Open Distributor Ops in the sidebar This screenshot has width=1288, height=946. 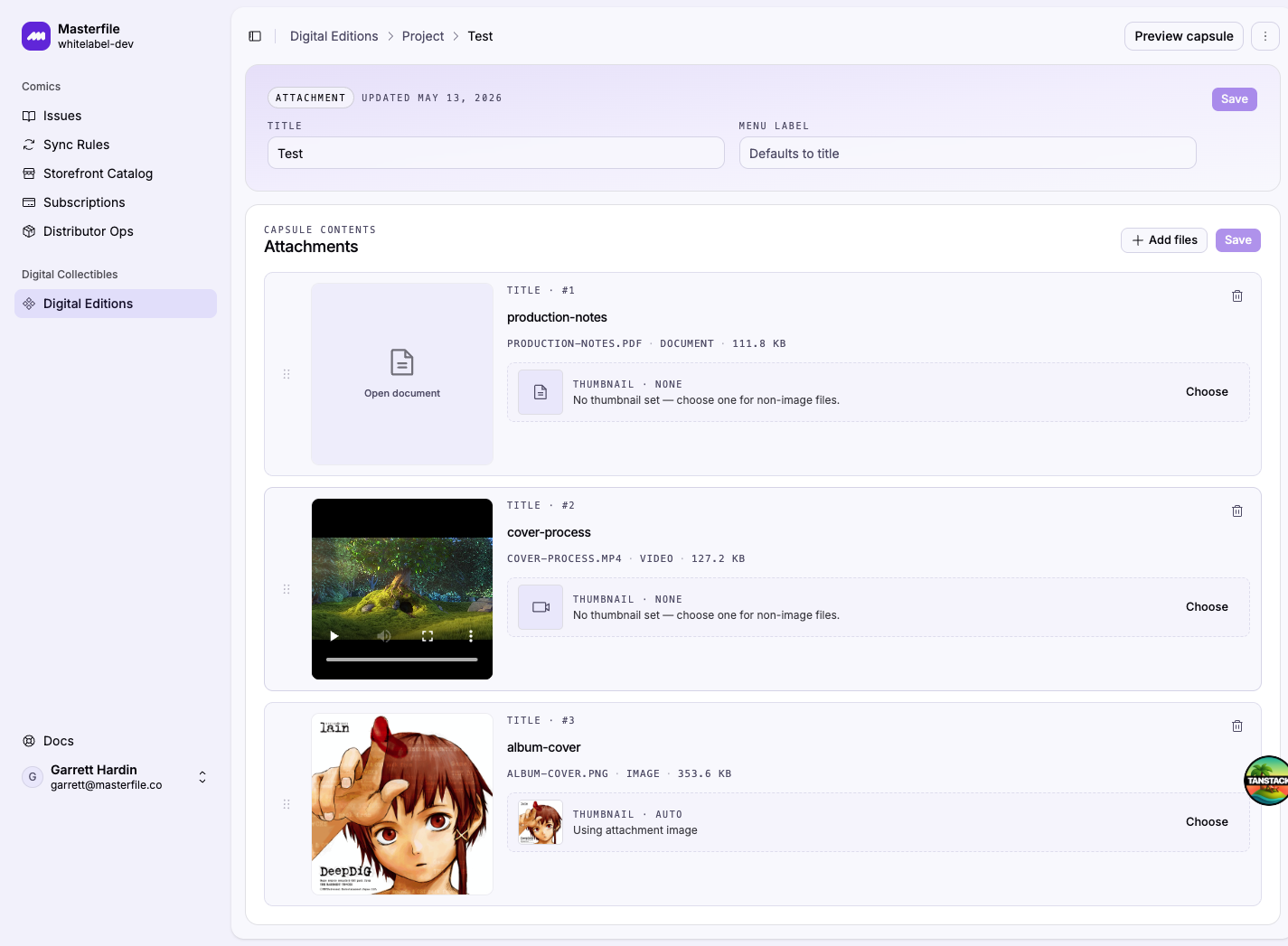point(116,231)
